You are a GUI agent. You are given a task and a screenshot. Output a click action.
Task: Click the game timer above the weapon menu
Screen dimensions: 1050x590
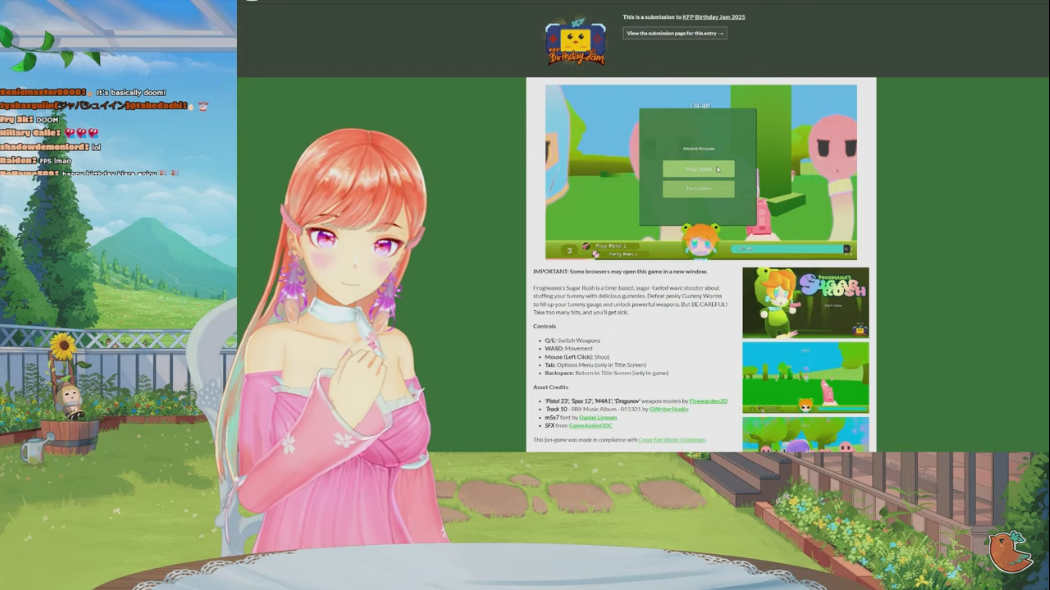click(x=700, y=105)
